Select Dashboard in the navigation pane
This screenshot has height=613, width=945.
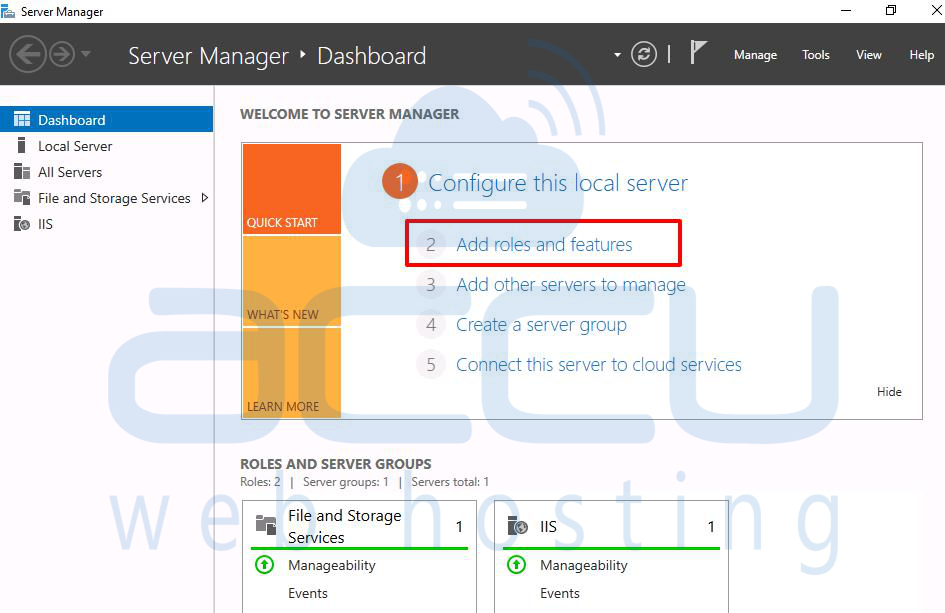point(107,119)
